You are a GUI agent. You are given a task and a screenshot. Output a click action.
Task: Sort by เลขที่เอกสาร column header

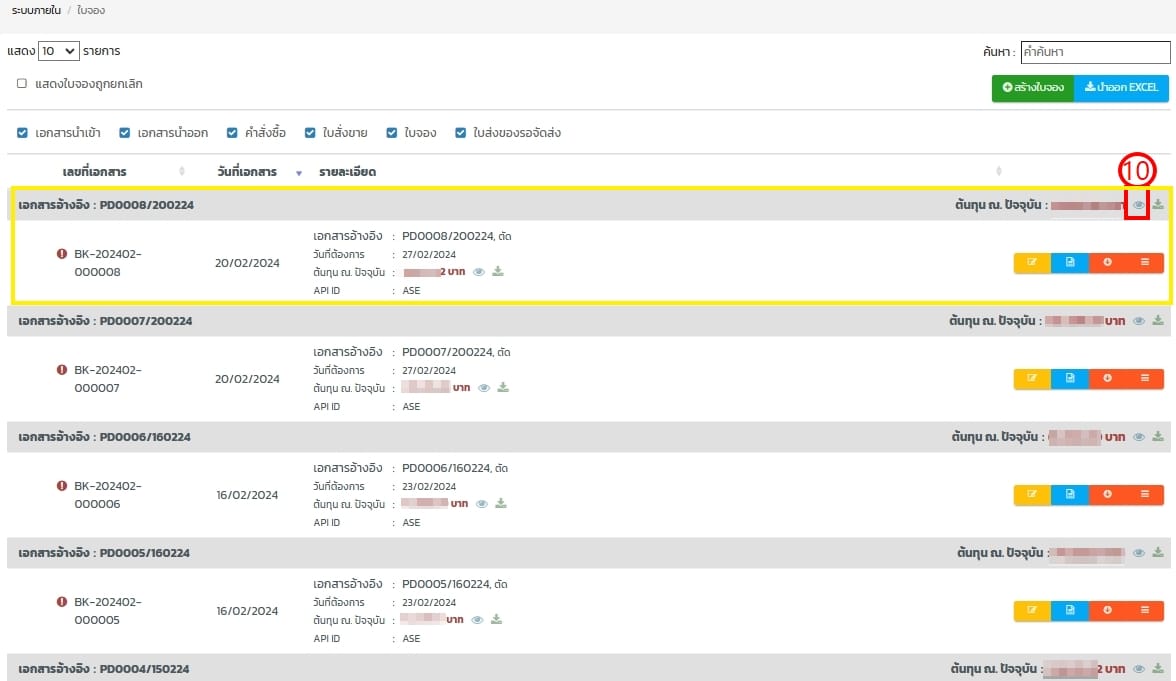coord(94,172)
